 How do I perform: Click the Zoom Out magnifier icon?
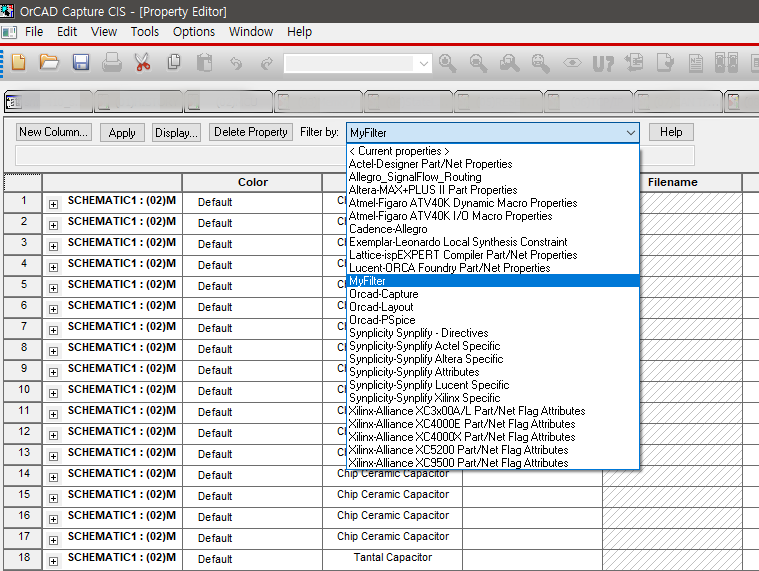[x=478, y=63]
